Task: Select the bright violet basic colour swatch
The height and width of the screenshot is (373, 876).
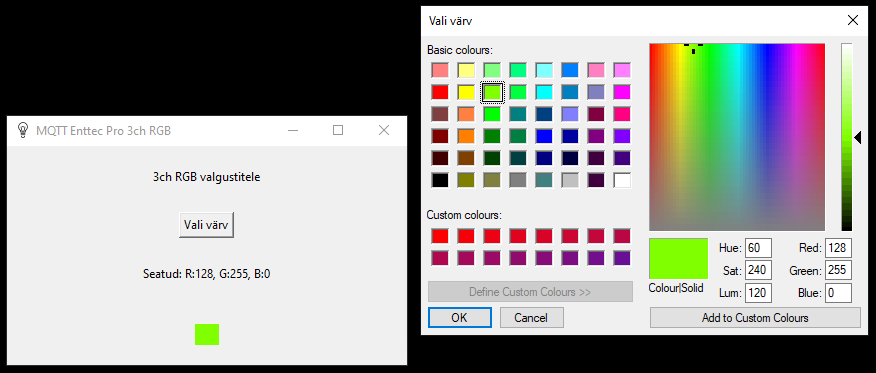Action: pyautogui.click(x=622, y=136)
